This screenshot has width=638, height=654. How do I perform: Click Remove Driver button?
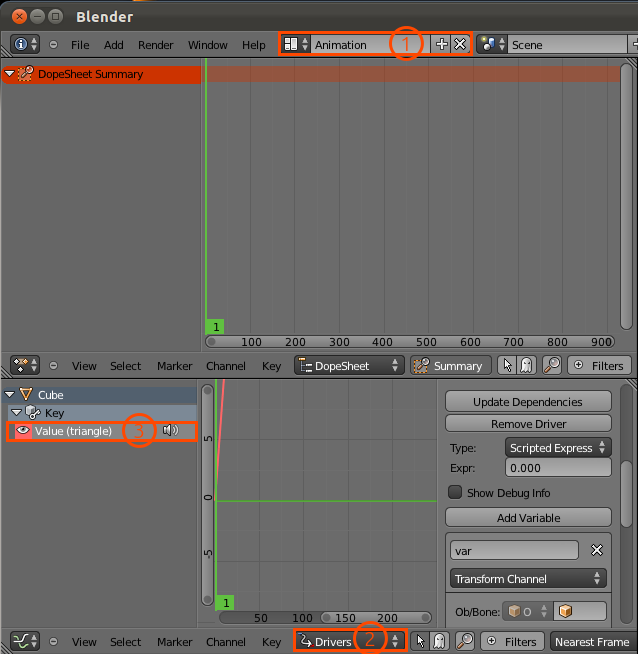pyautogui.click(x=528, y=423)
